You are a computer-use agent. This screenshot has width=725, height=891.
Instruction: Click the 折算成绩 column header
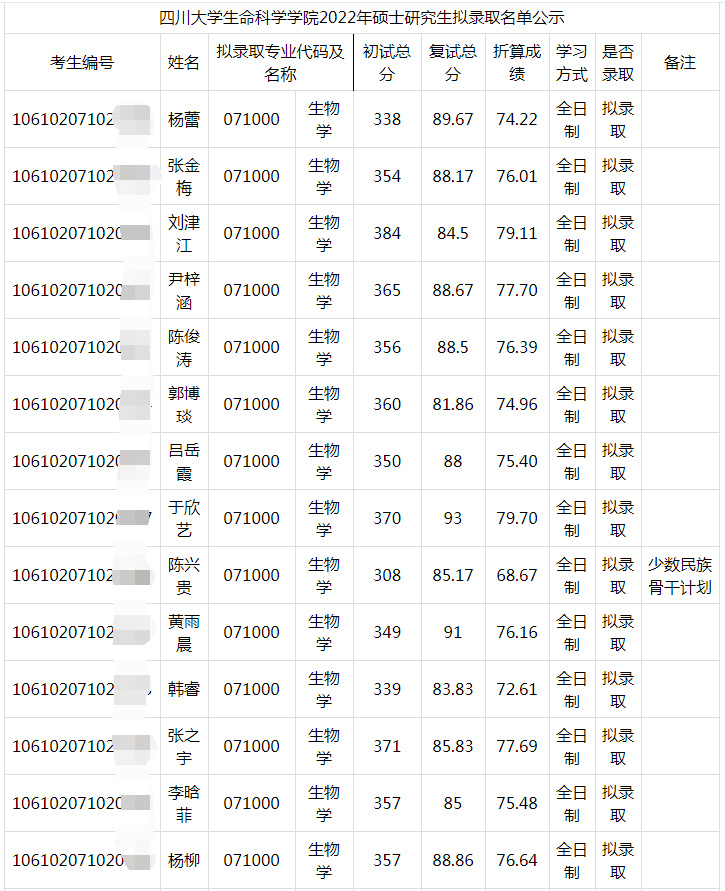tap(517, 62)
